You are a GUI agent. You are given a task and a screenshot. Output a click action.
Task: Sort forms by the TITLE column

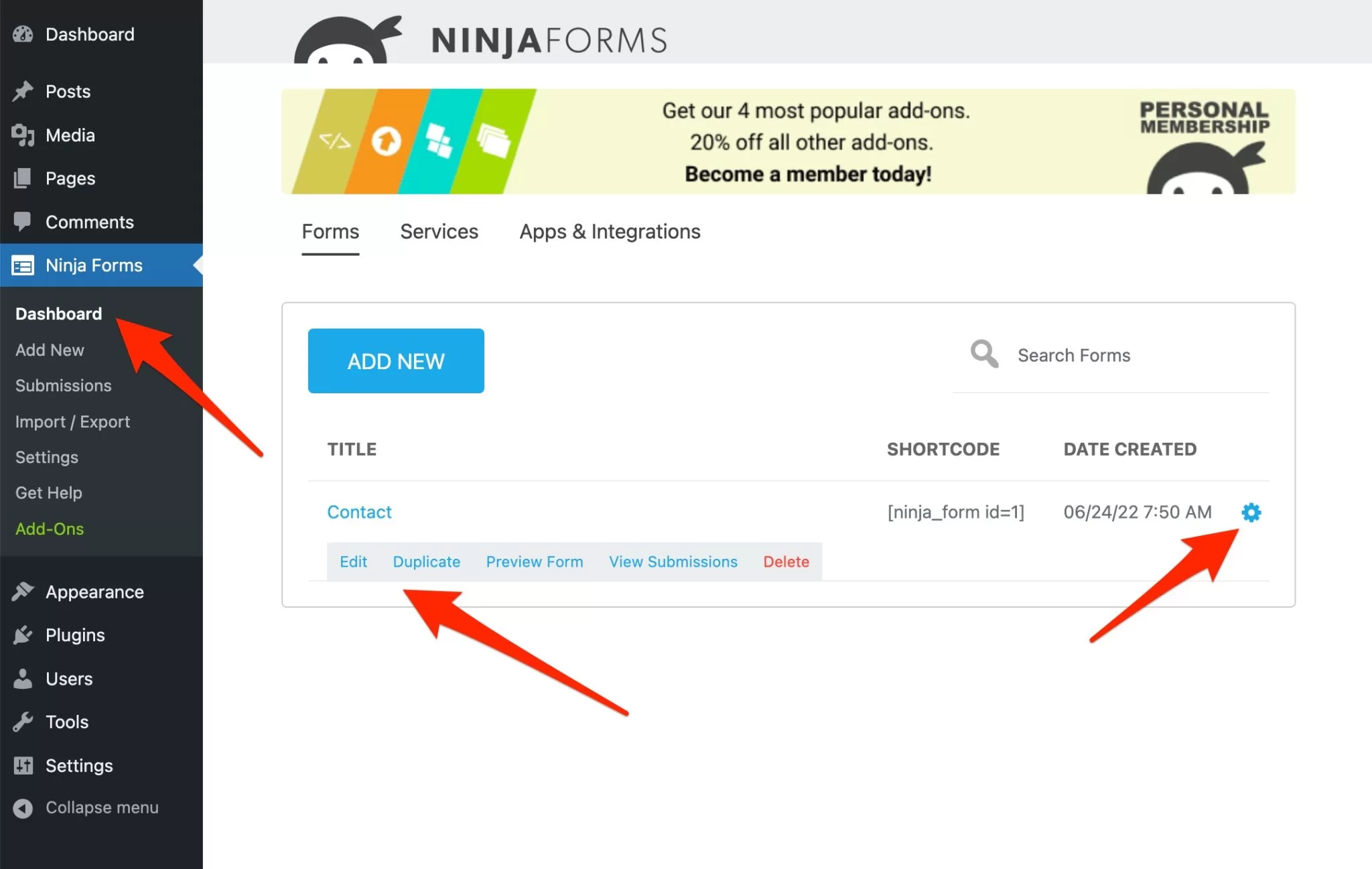click(x=352, y=449)
